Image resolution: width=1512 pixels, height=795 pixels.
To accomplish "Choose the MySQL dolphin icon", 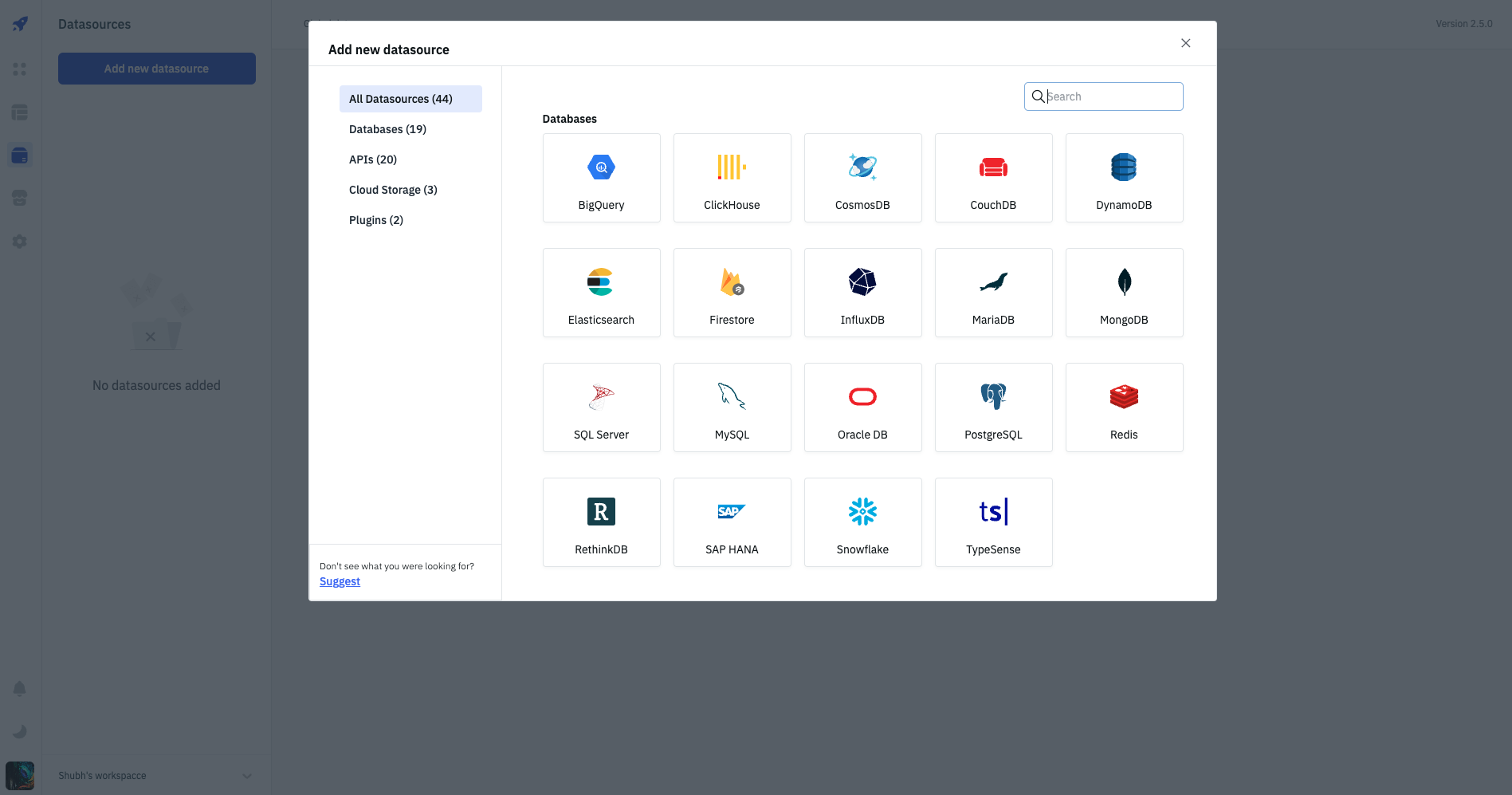I will 732,396.
